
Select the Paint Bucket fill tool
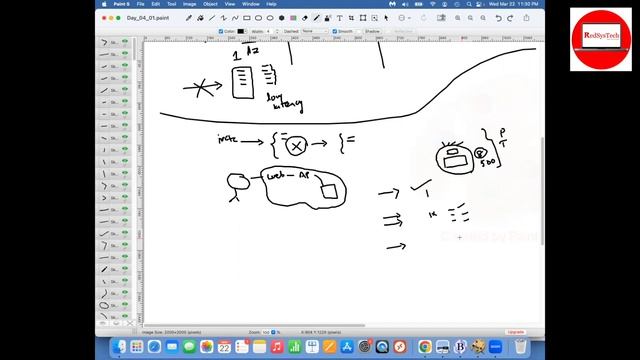pyautogui.click(x=200, y=18)
